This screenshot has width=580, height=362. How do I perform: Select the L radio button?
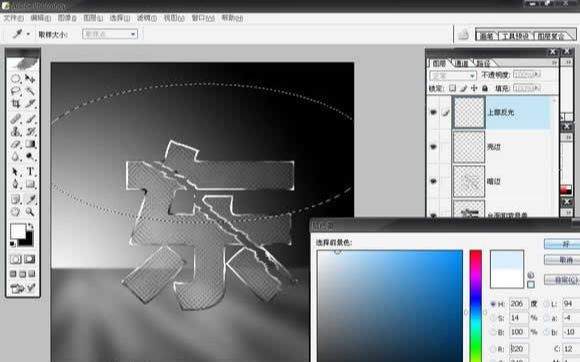pyautogui.click(x=547, y=304)
